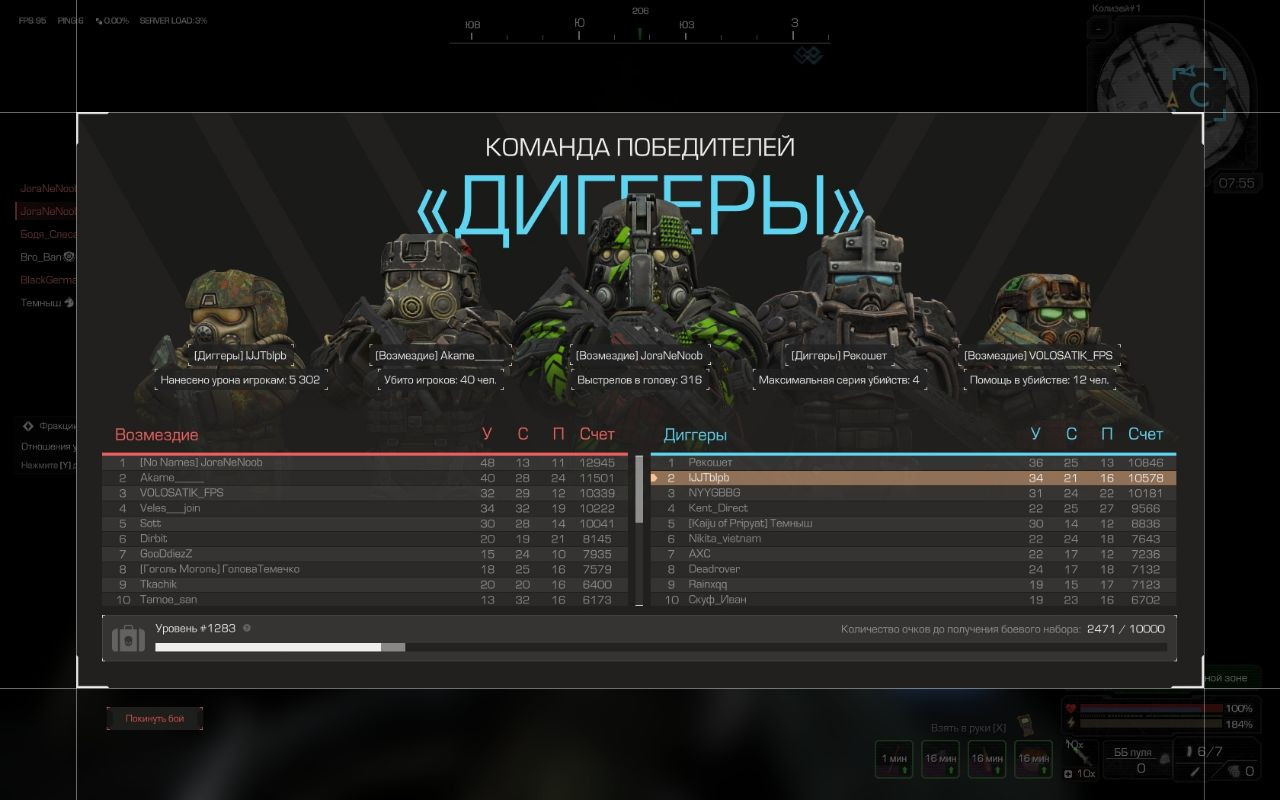Click the badge icon next to Bro_Ban
1280x800 pixels.
pyautogui.click(x=69, y=257)
